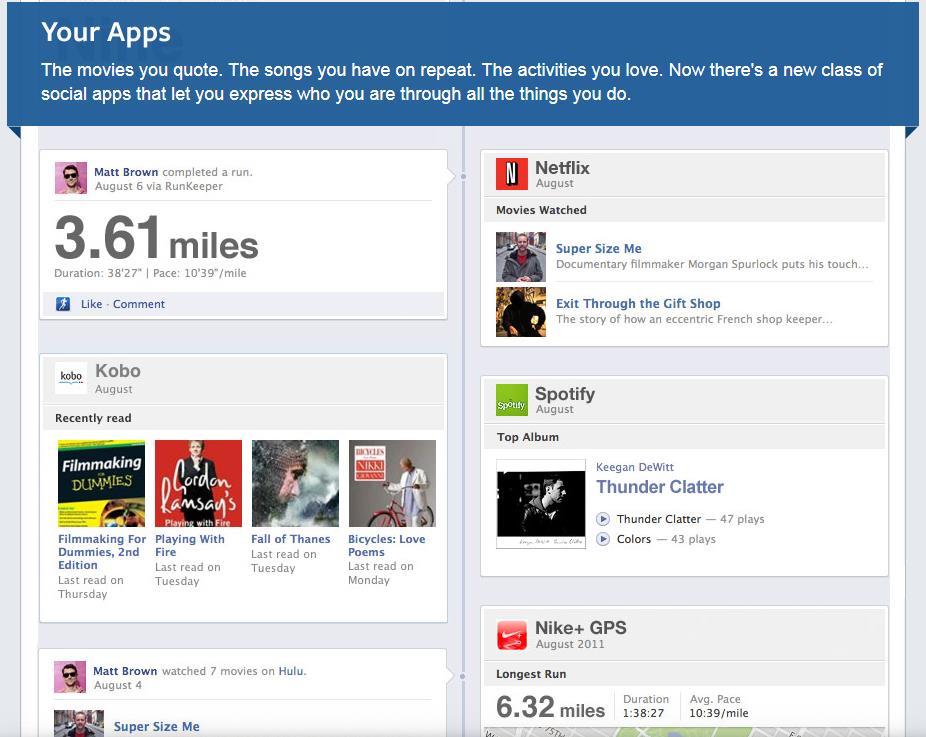Open the Thunder Clatter album cover
Image resolution: width=926 pixels, height=737 pixels.
541,504
